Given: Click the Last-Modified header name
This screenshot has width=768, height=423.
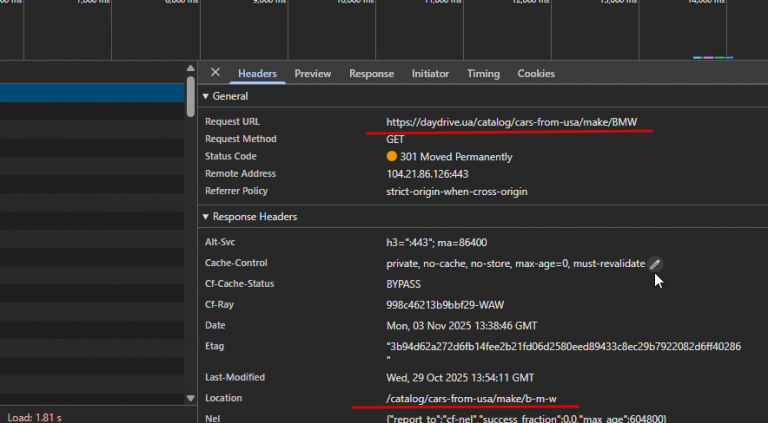Looking at the screenshot, I should 235,377.
